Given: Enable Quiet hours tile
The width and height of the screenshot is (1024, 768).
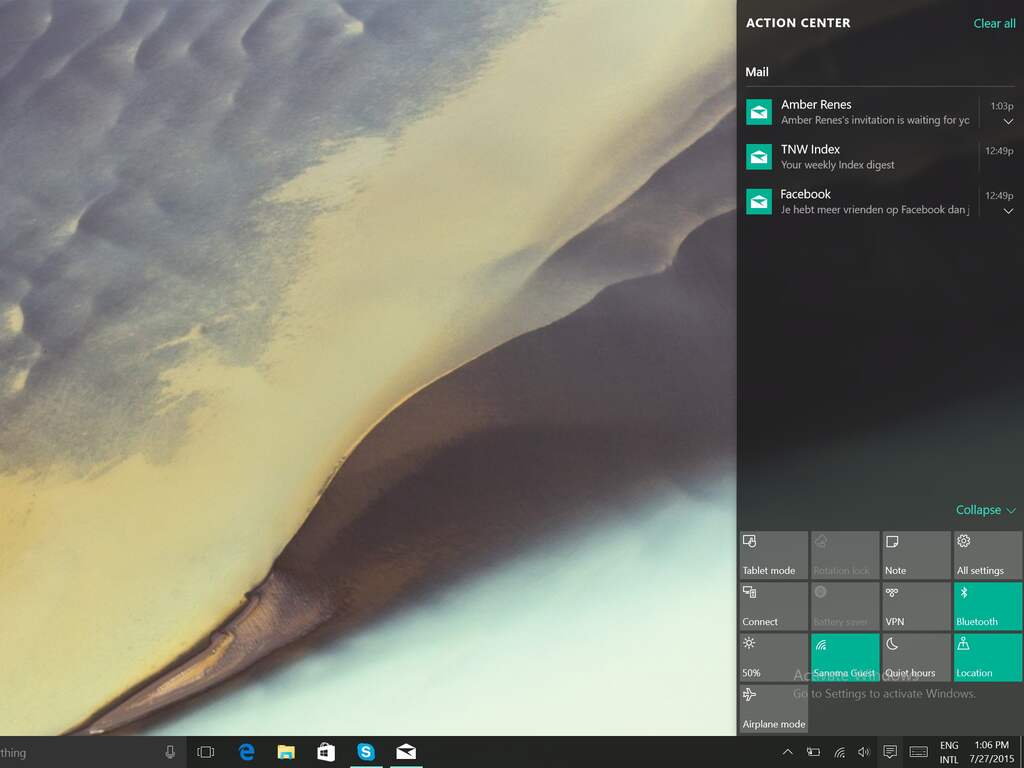Looking at the screenshot, I should pyautogui.click(x=916, y=658).
